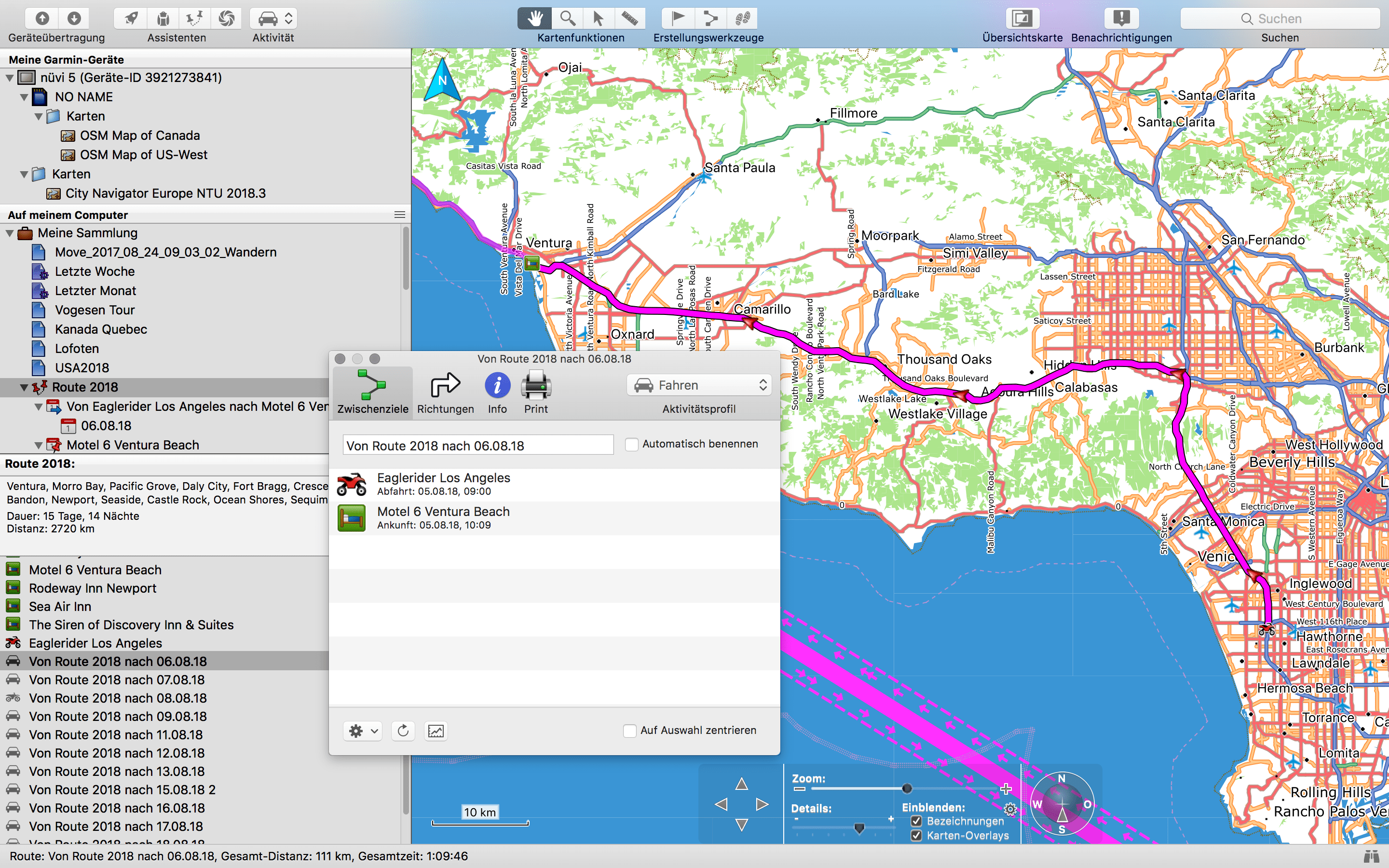The width and height of the screenshot is (1389, 868).
Task: Select Von Route 2018 nach 07.08.18
Action: pos(164,680)
